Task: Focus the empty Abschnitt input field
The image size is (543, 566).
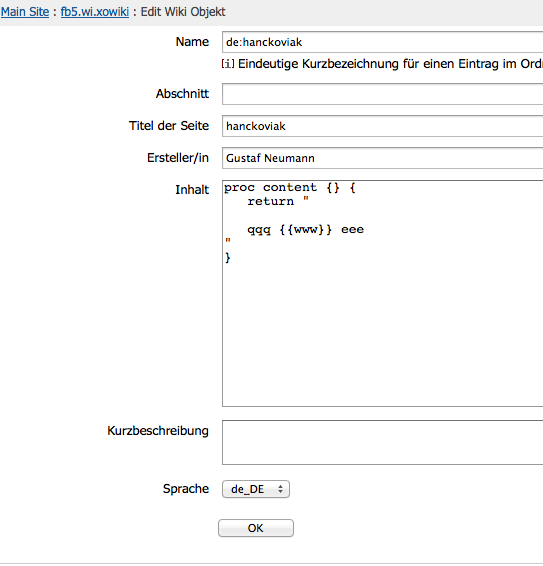Action: [383, 94]
